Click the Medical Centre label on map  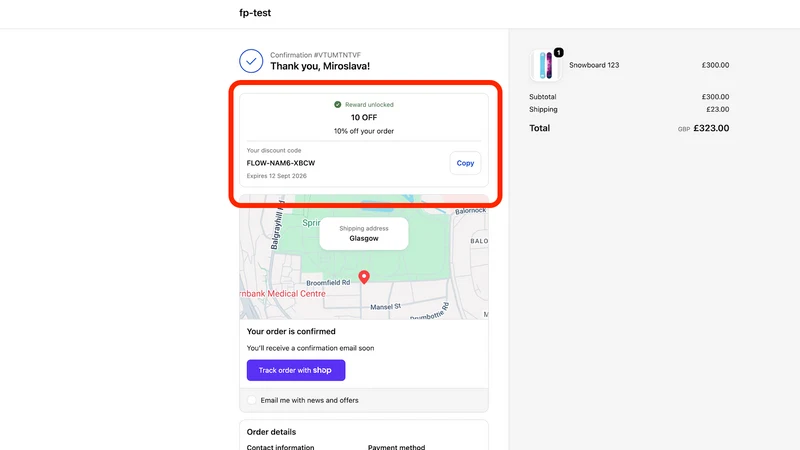coord(283,294)
